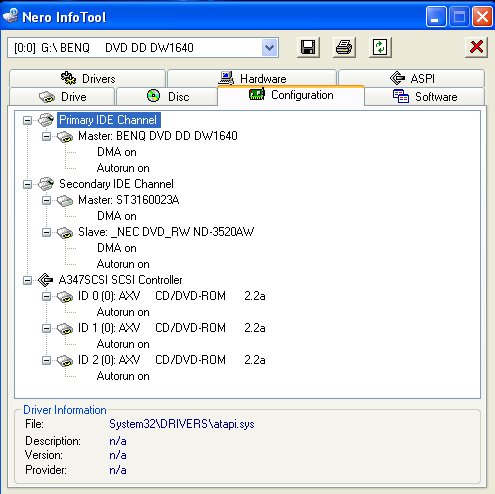
Task: Select the ID 2 (0): AXV CD/DVD-ROM row
Action: pos(172,360)
